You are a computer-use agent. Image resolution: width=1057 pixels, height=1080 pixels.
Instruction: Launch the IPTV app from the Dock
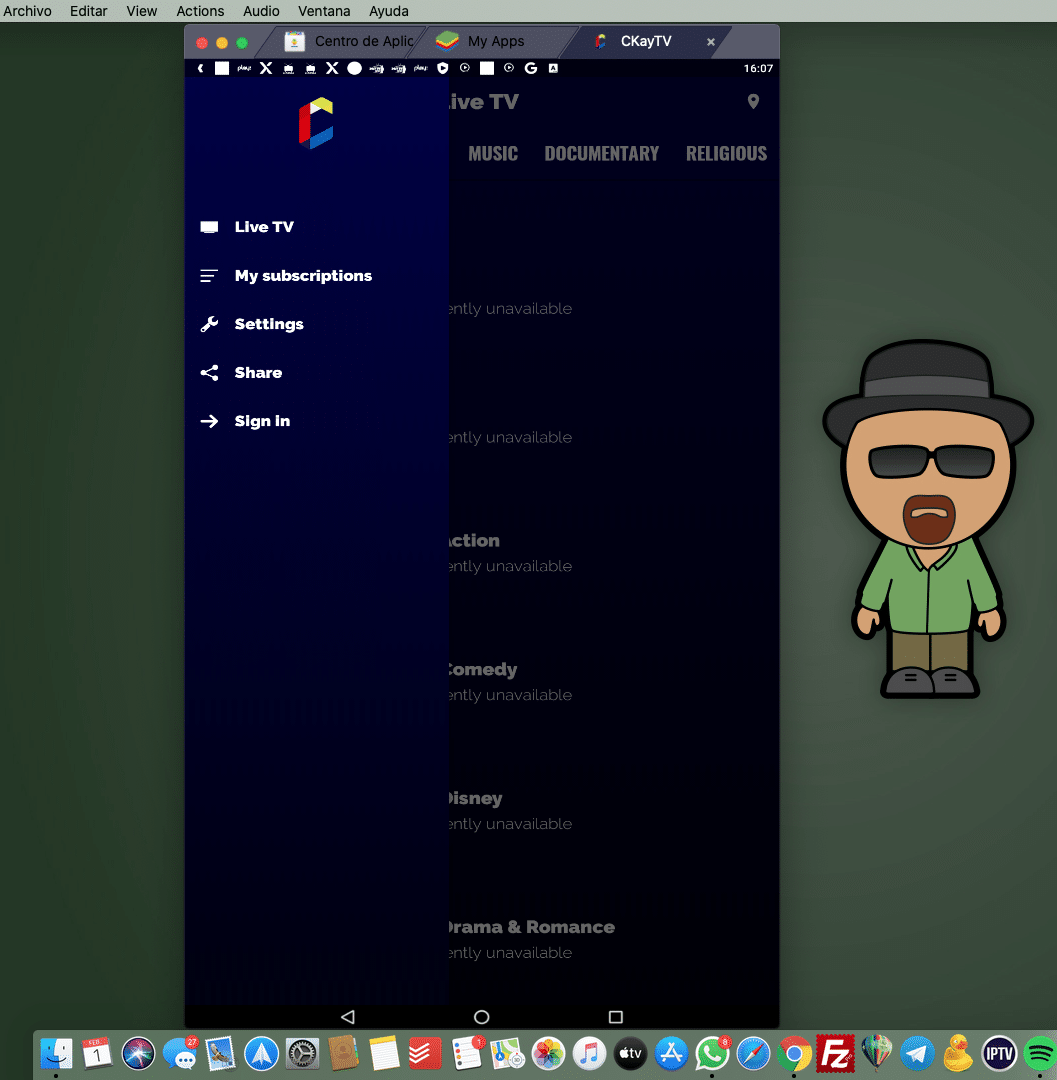pos(998,1053)
